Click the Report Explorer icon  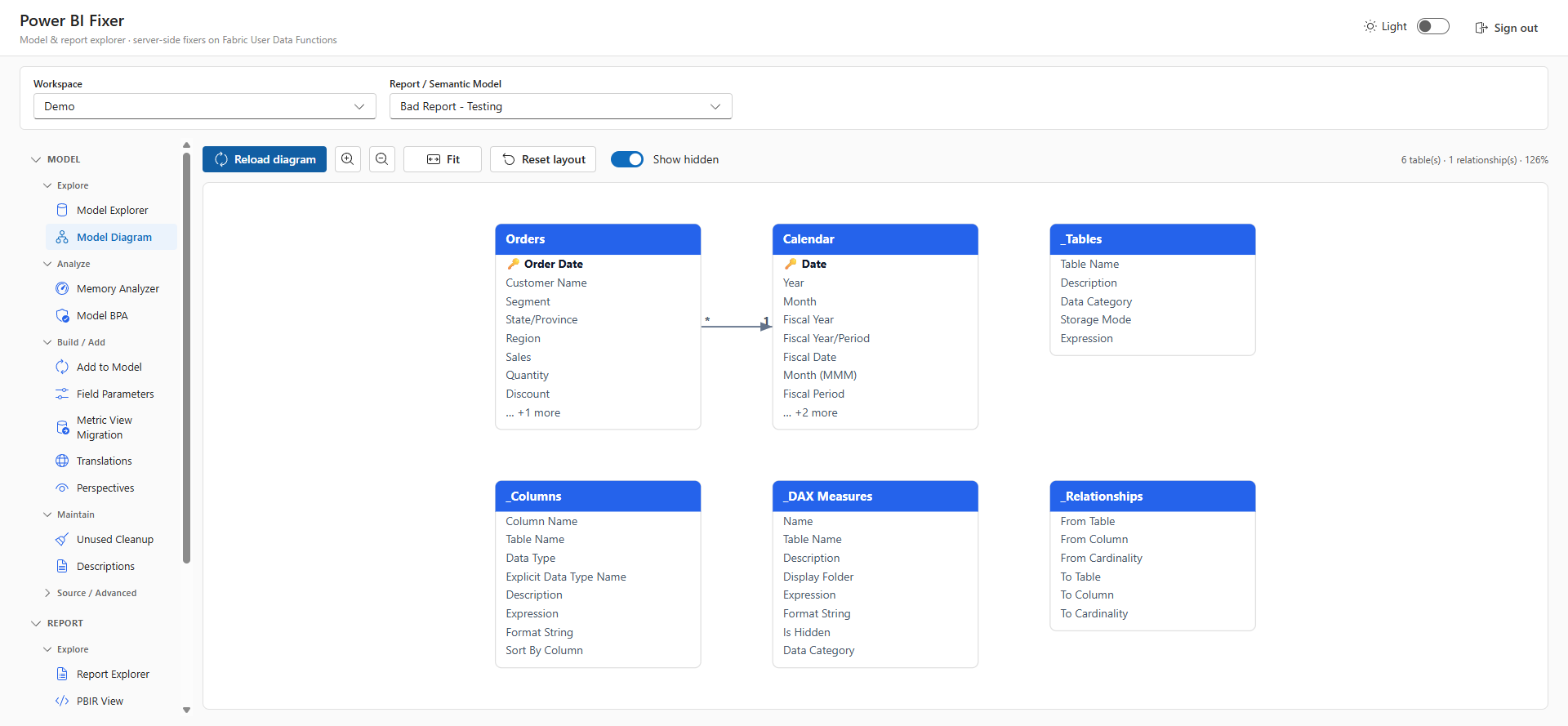pos(62,674)
